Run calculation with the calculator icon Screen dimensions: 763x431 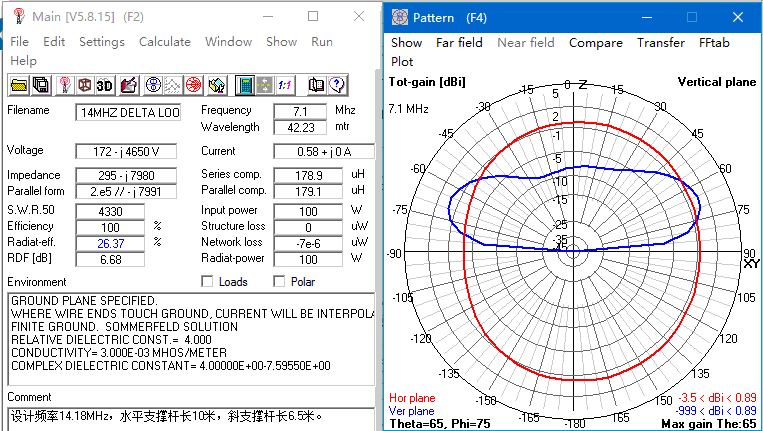pos(245,85)
